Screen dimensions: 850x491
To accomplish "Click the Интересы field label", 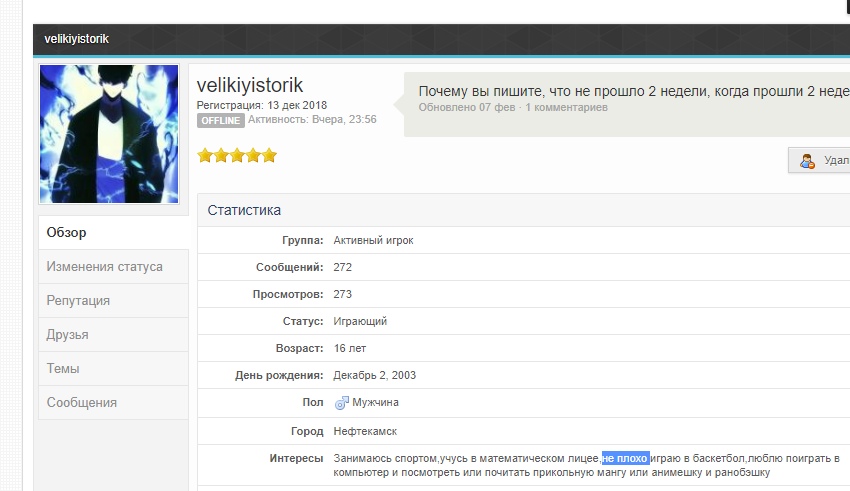I will (x=296, y=458).
